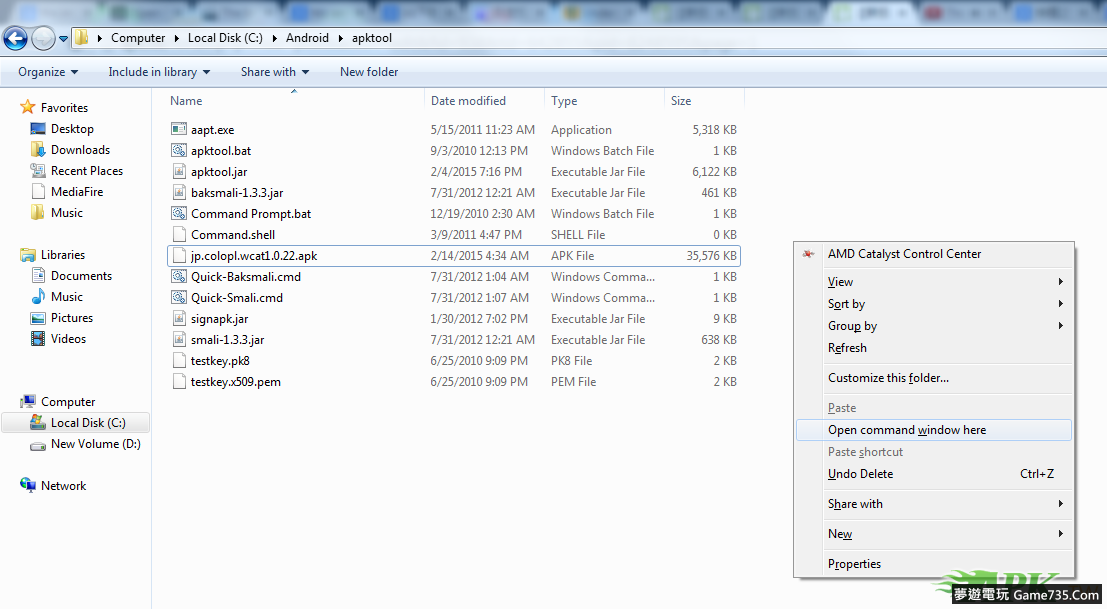This screenshot has width=1107, height=609.
Task: Click Refresh in the context menu
Action: [x=847, y=348]
